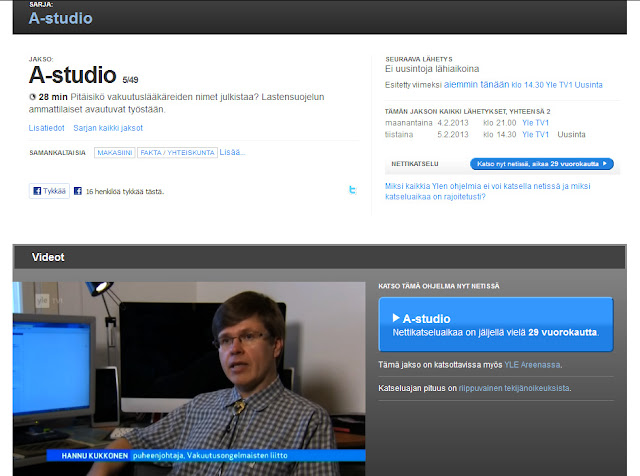The image size is (640, 476).
Task: Select the MAKASIINI category tag
Action: click(115, 152)
